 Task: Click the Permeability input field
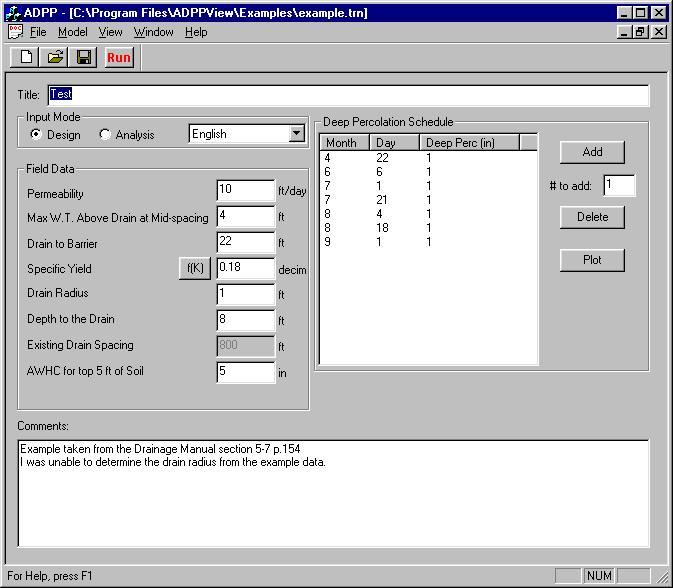point(245,190)
